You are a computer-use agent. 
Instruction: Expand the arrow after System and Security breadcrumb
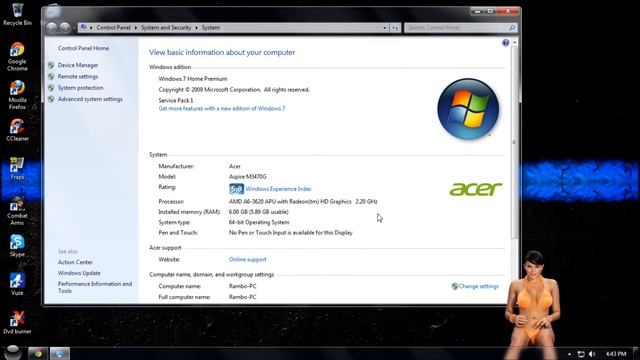[196, 28]
